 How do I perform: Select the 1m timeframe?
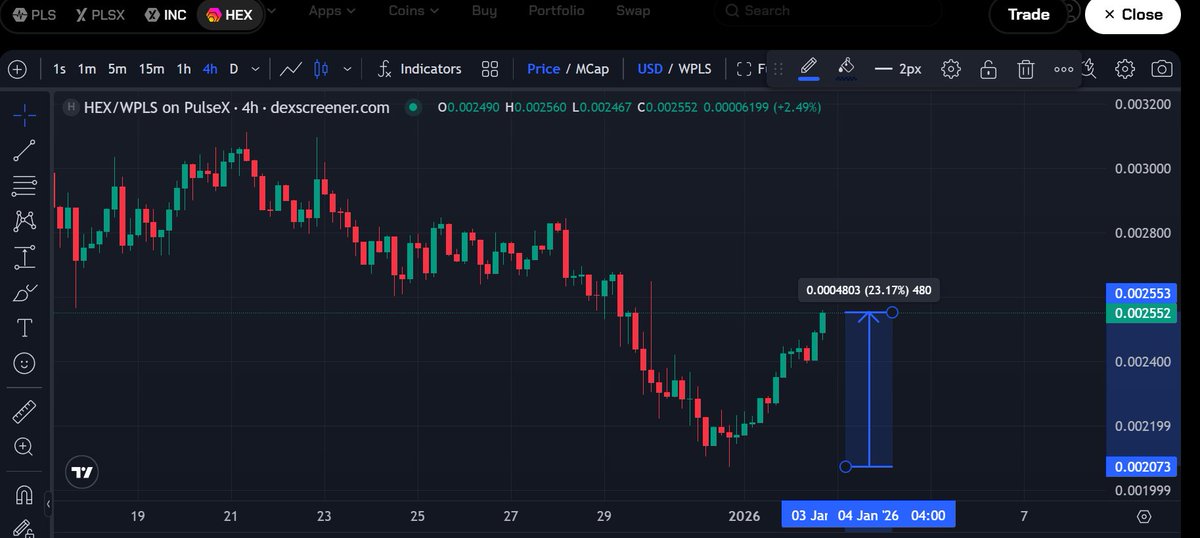[87, 69]
